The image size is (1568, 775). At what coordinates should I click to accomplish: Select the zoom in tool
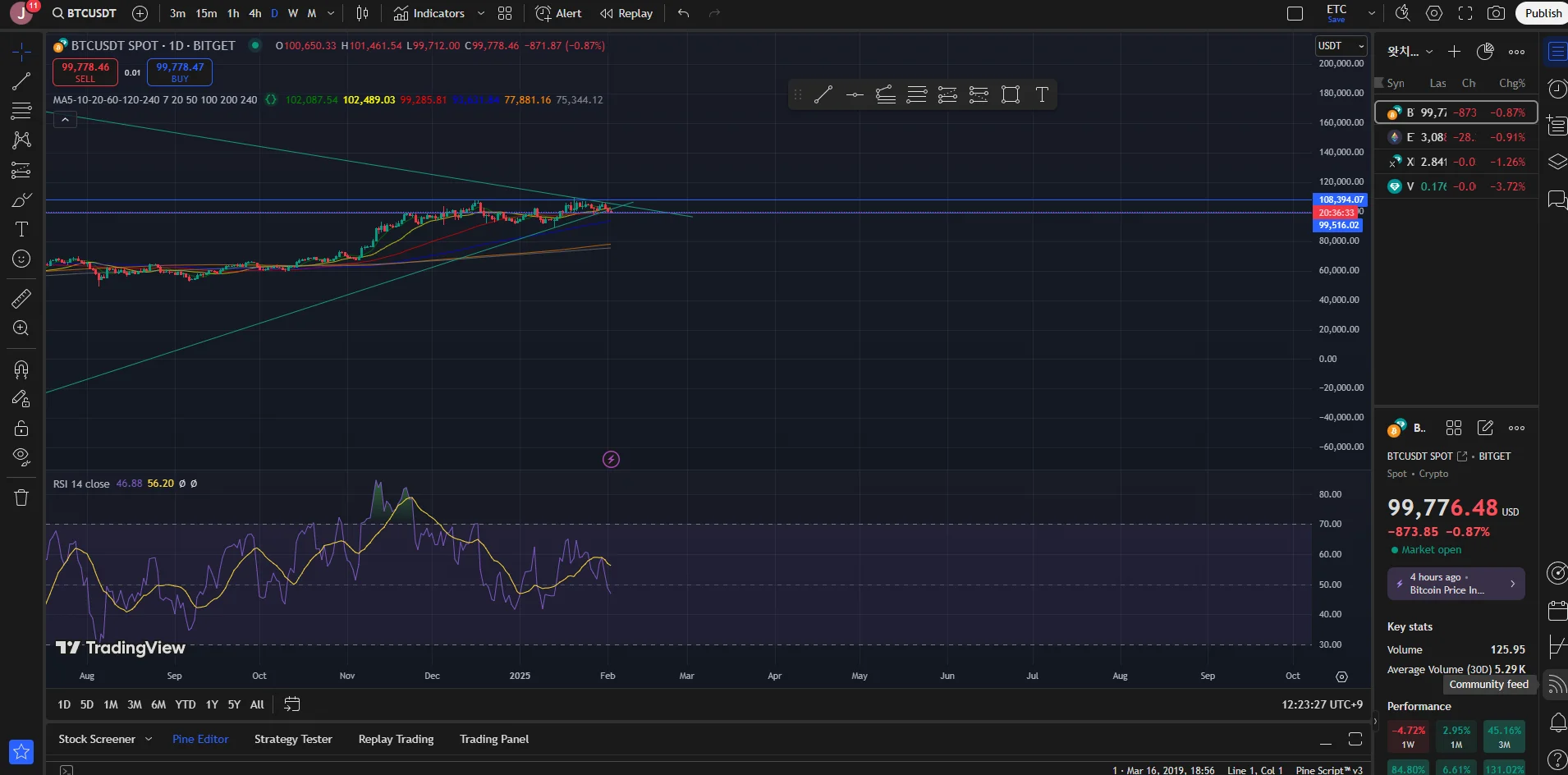[x=21, y=328]
